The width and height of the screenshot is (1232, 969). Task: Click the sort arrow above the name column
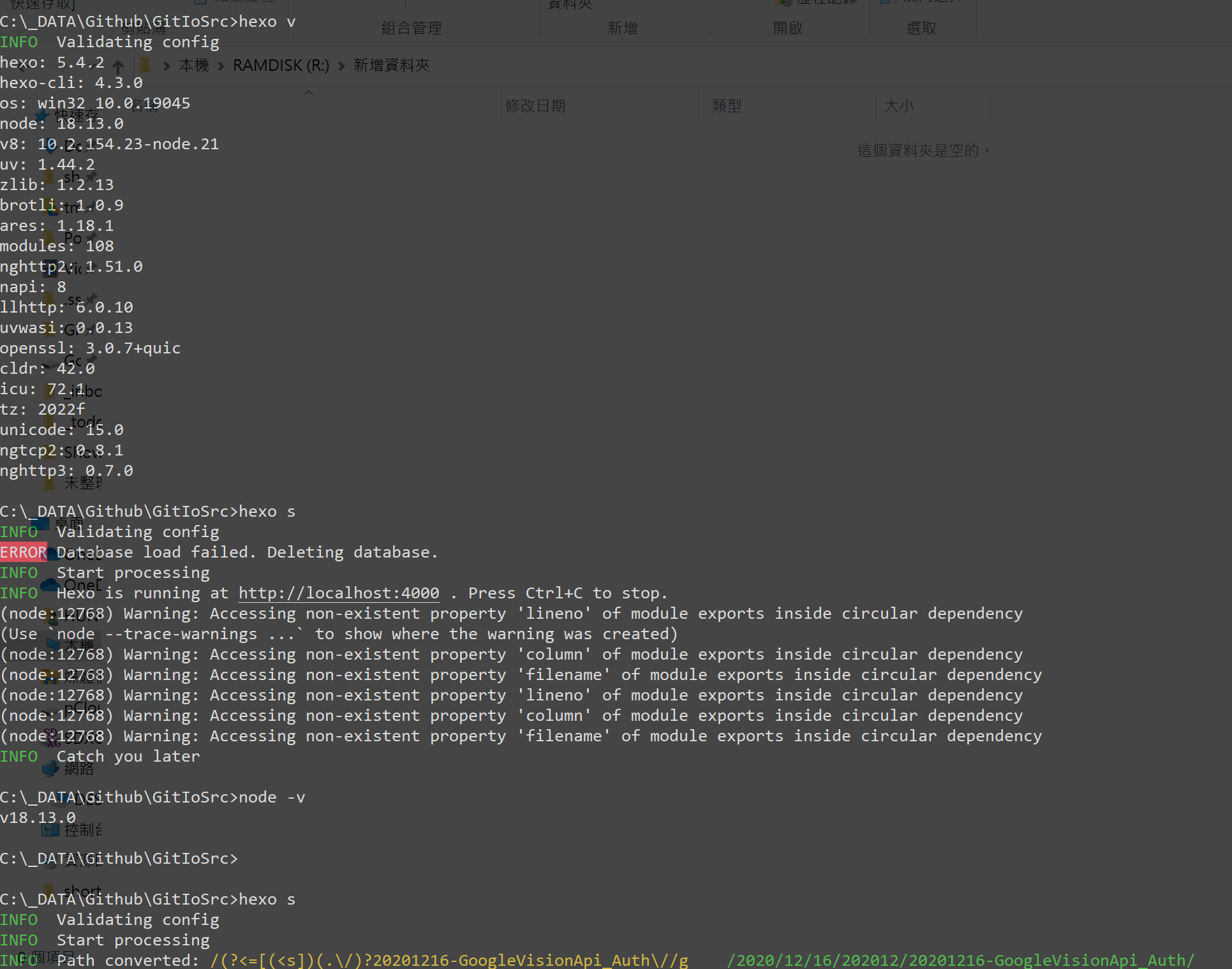[x=308, y=93]
